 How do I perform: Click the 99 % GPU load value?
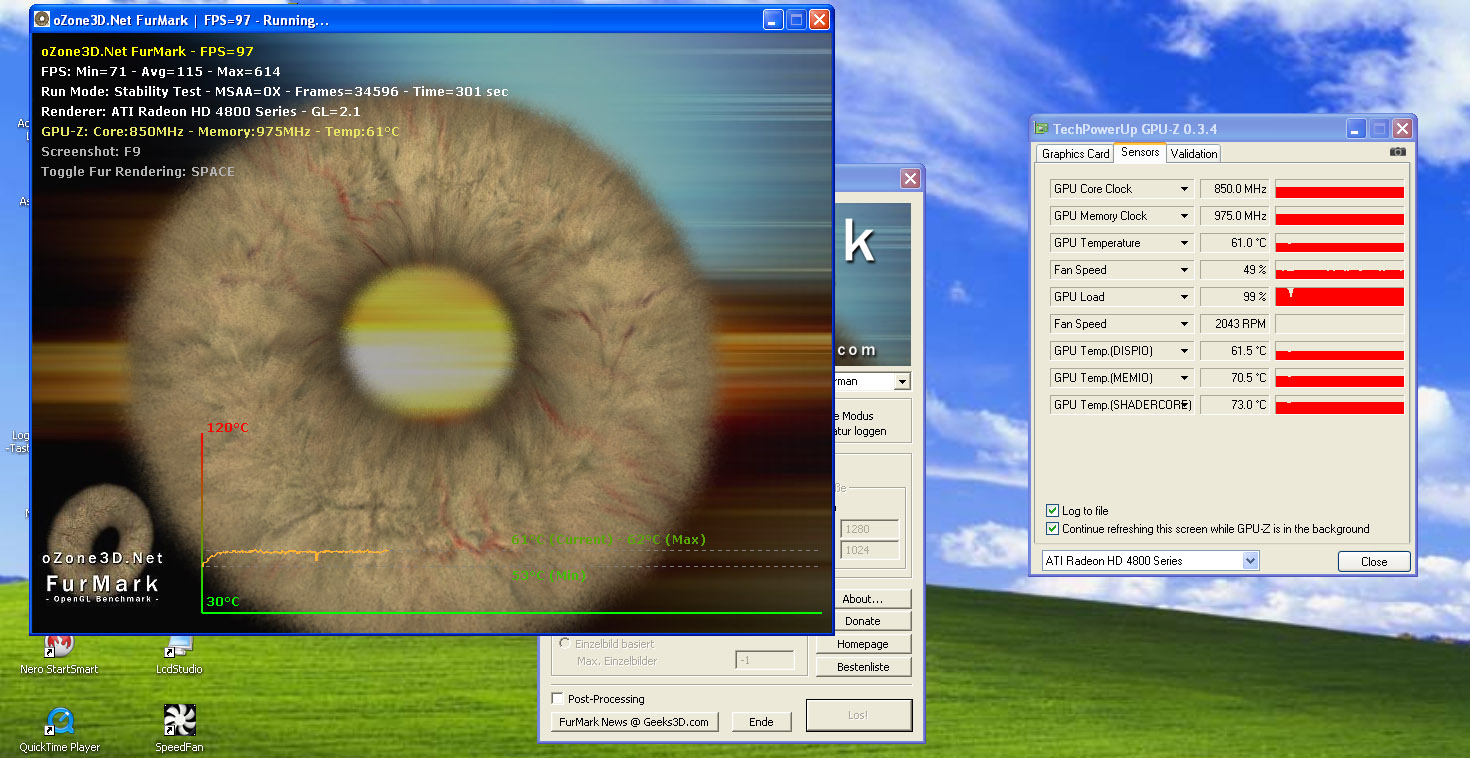[x=1234, y=297]
